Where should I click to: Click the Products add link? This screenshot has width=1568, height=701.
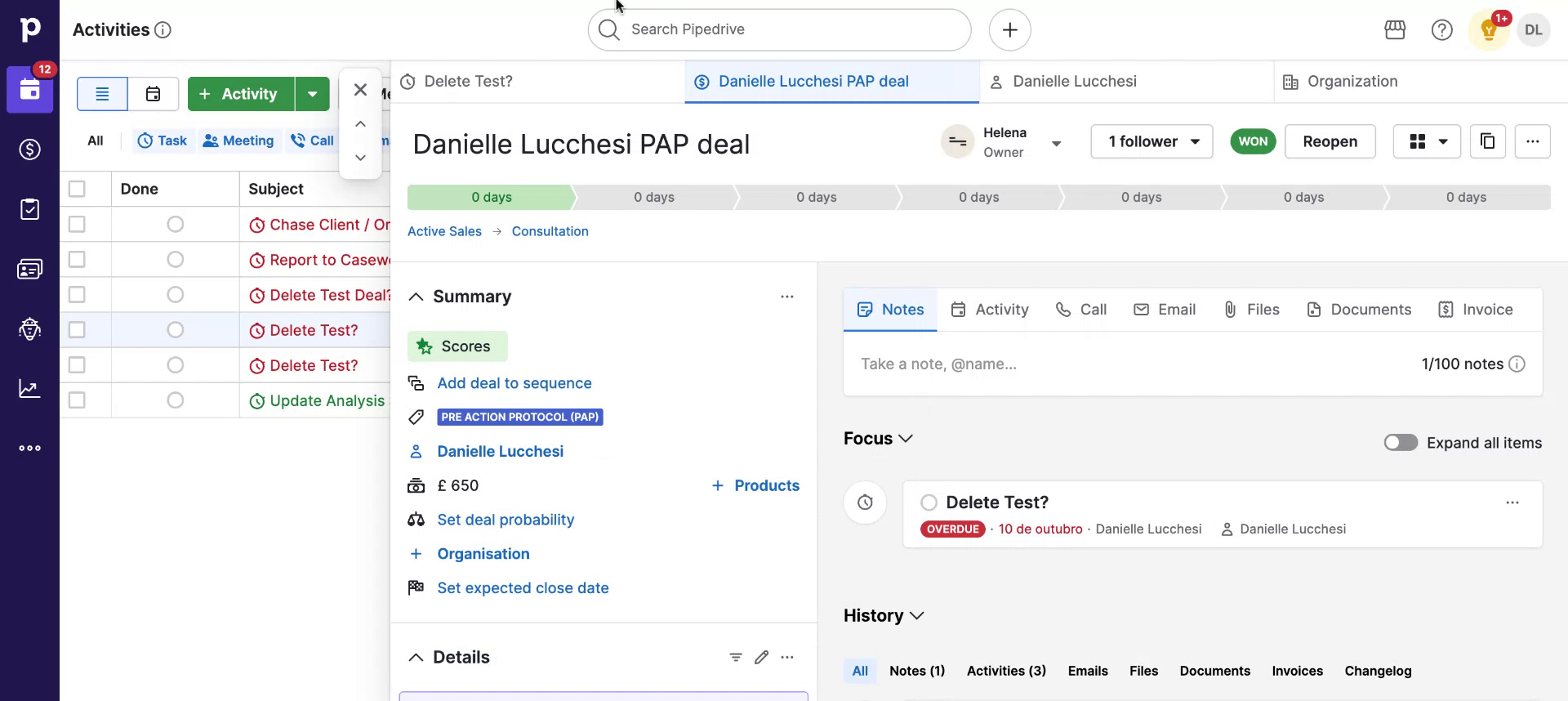coord(755,485)
